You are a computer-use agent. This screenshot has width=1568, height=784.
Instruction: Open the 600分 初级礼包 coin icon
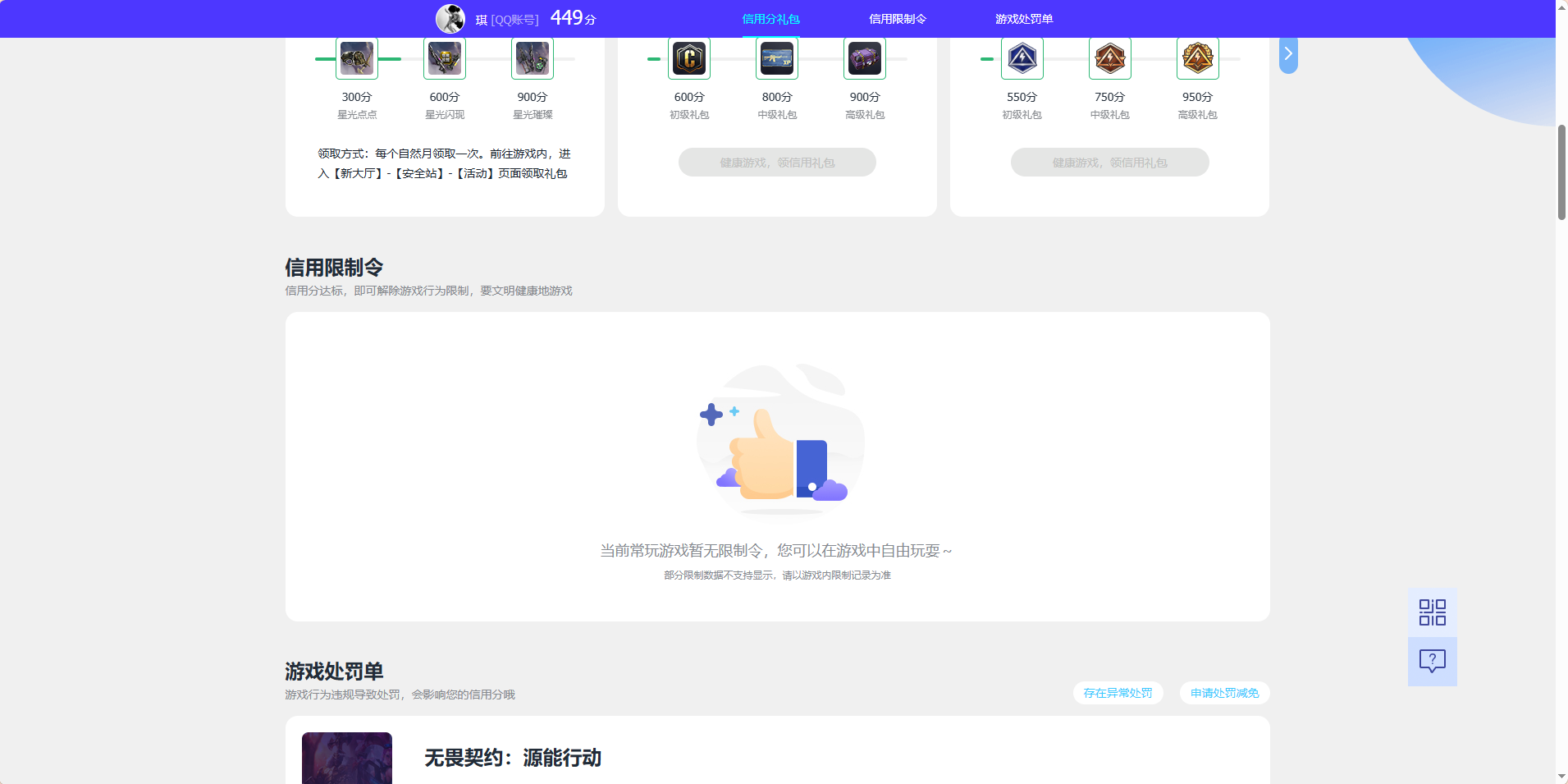coord(689,57)
